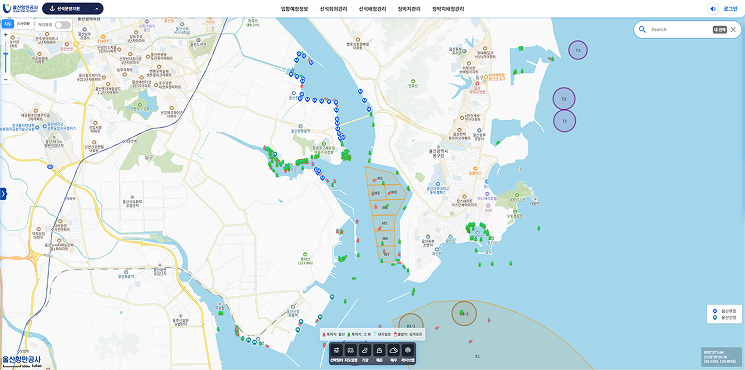The height and width of the screenshot is (370, 745).
Task: Zoom in with the plus button
Action: click(6, 35)
